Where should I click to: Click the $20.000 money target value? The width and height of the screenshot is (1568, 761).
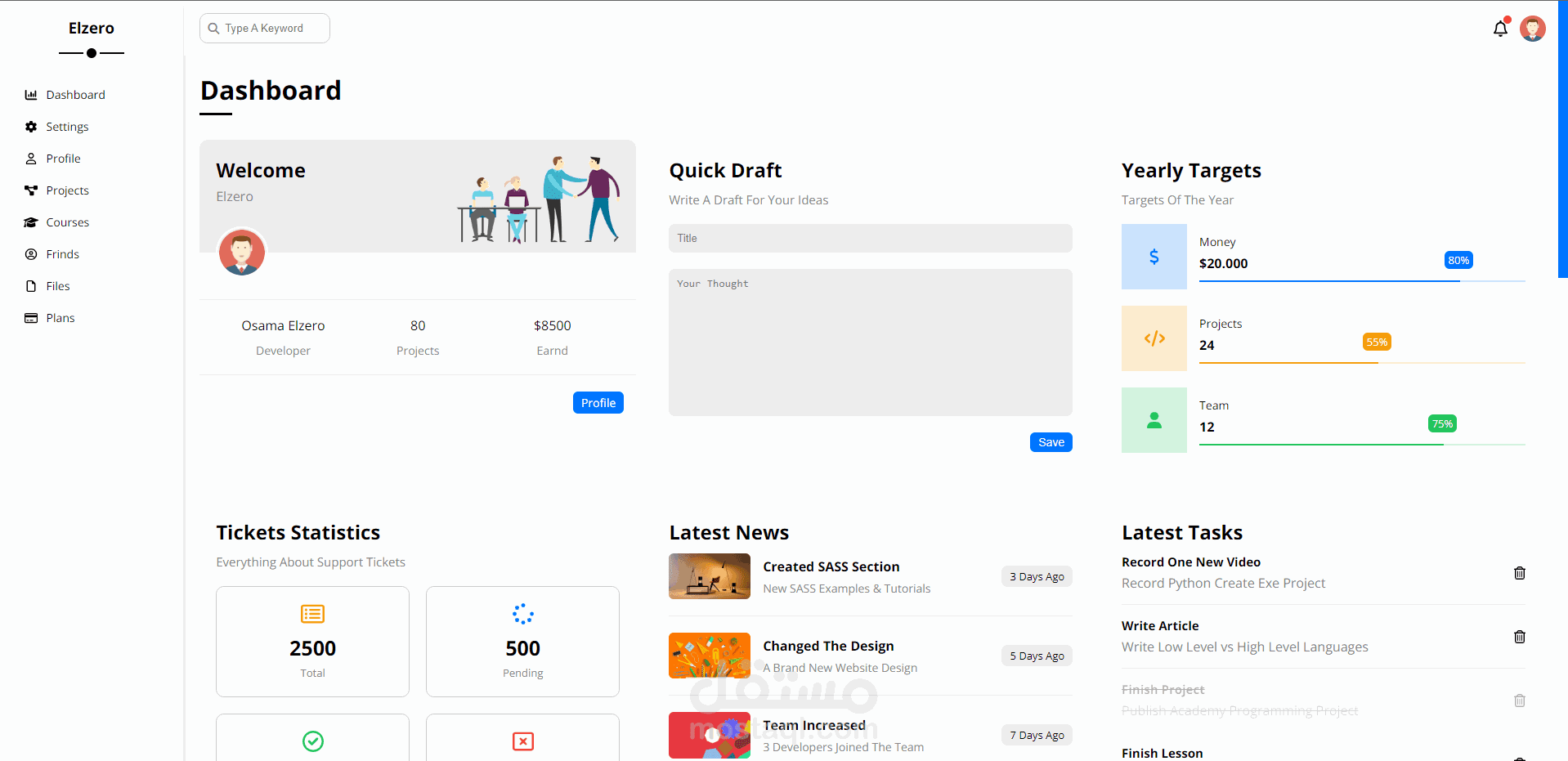(x=1224, y=264)
